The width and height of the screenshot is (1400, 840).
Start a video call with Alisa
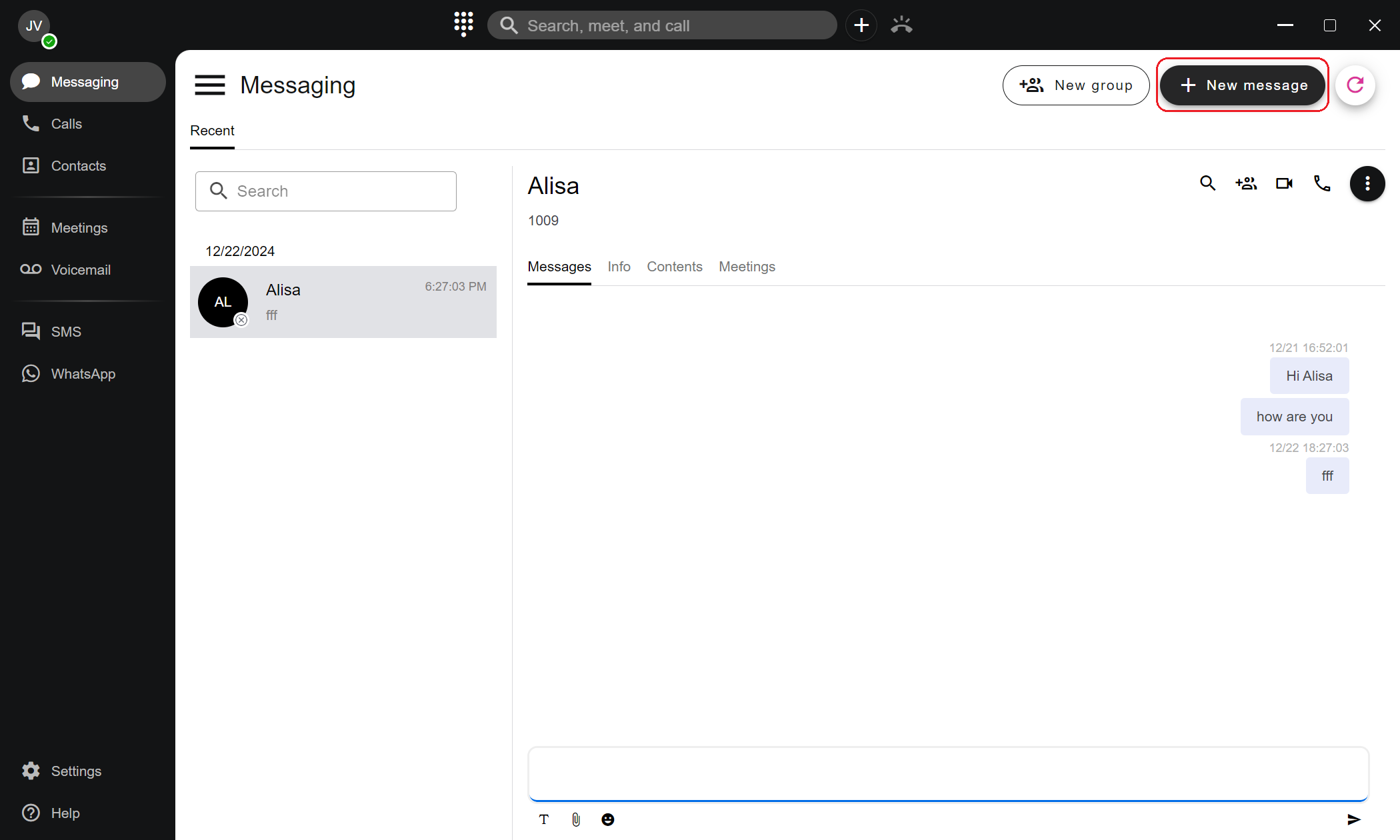pos(1284,183)
